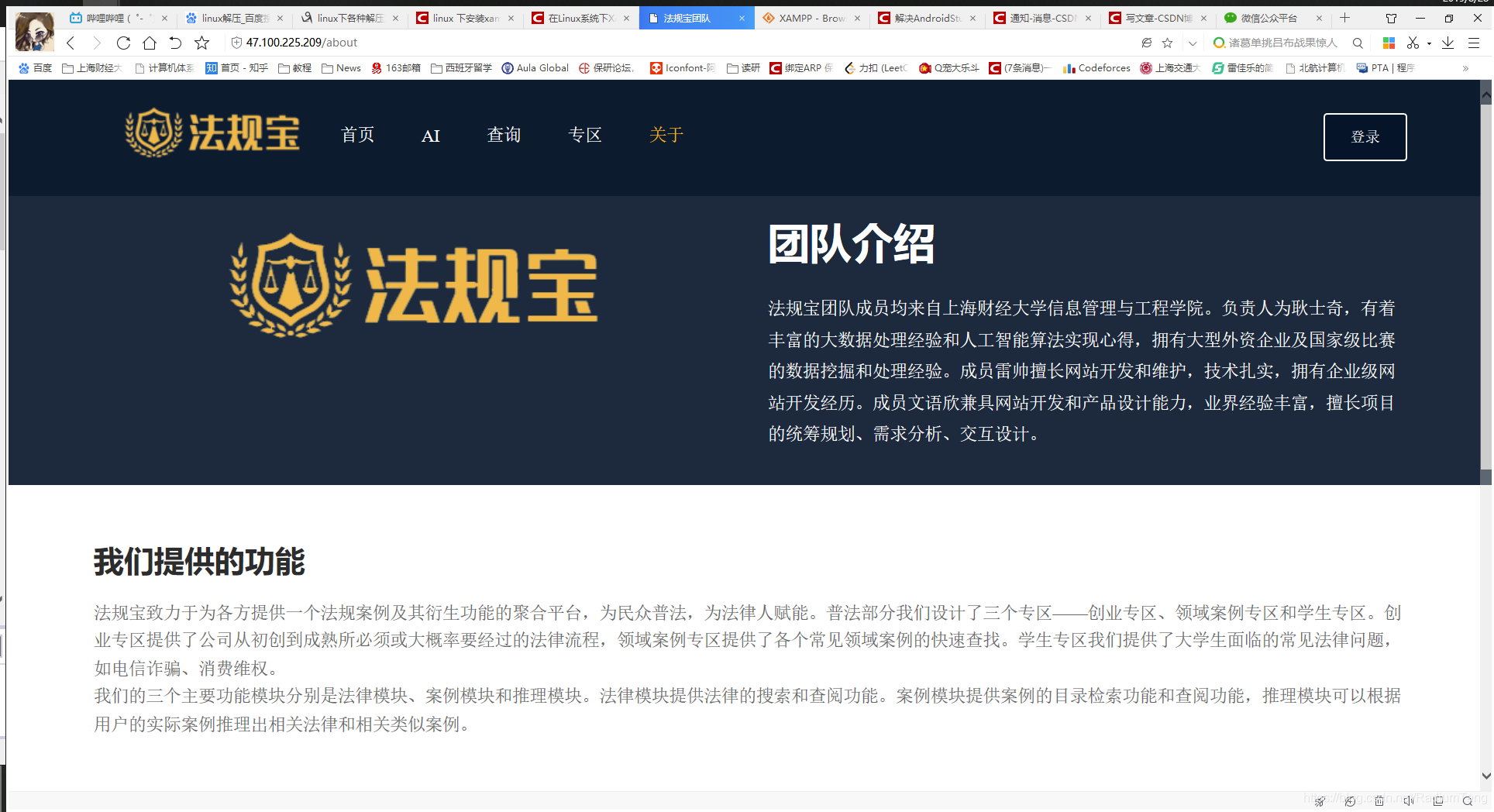Navigate to the 查询 section

[x=503, y=135]
